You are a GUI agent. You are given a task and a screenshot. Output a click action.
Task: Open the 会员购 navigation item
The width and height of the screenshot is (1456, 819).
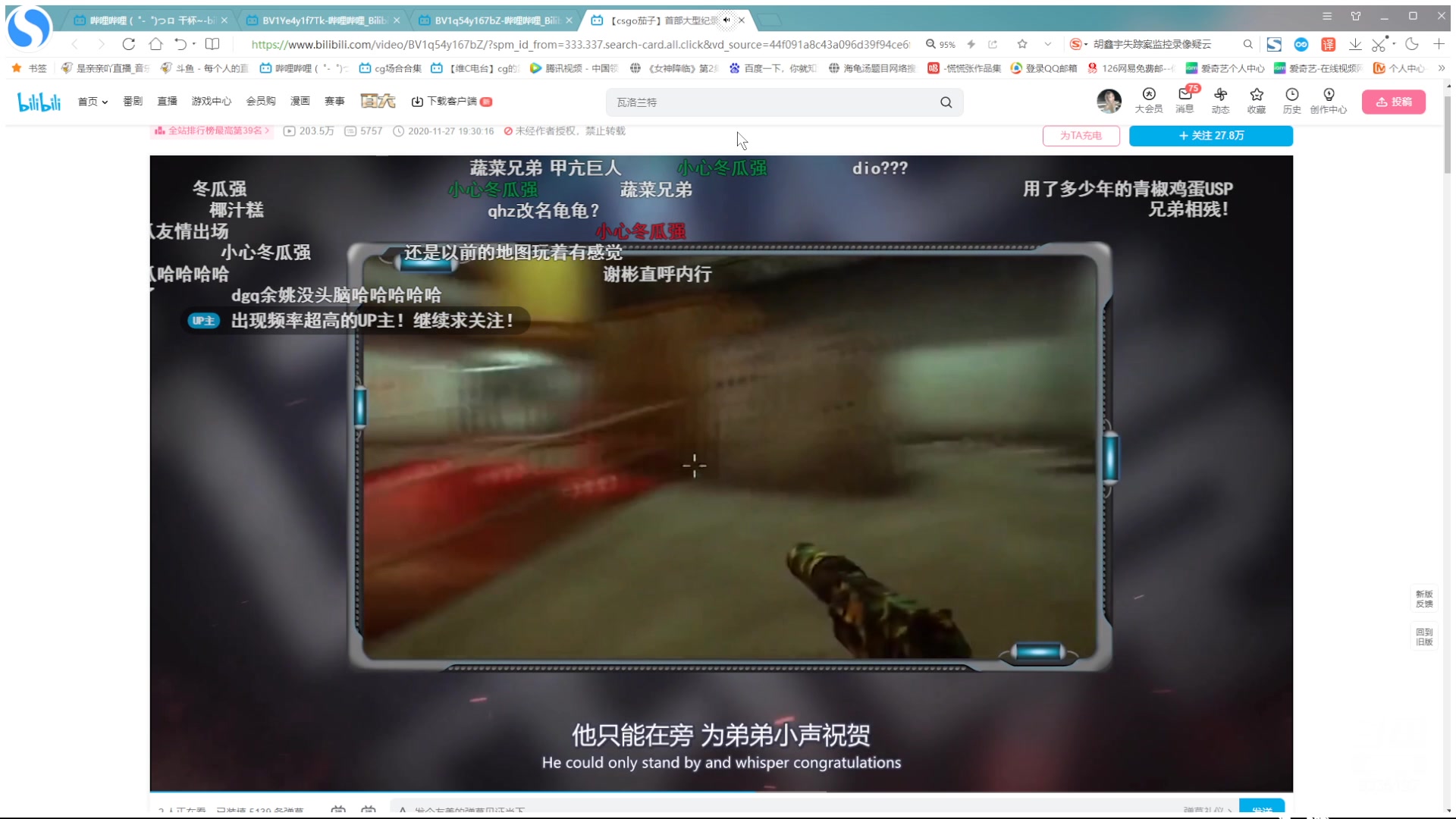pyautogui.click(x=261, y=101)
